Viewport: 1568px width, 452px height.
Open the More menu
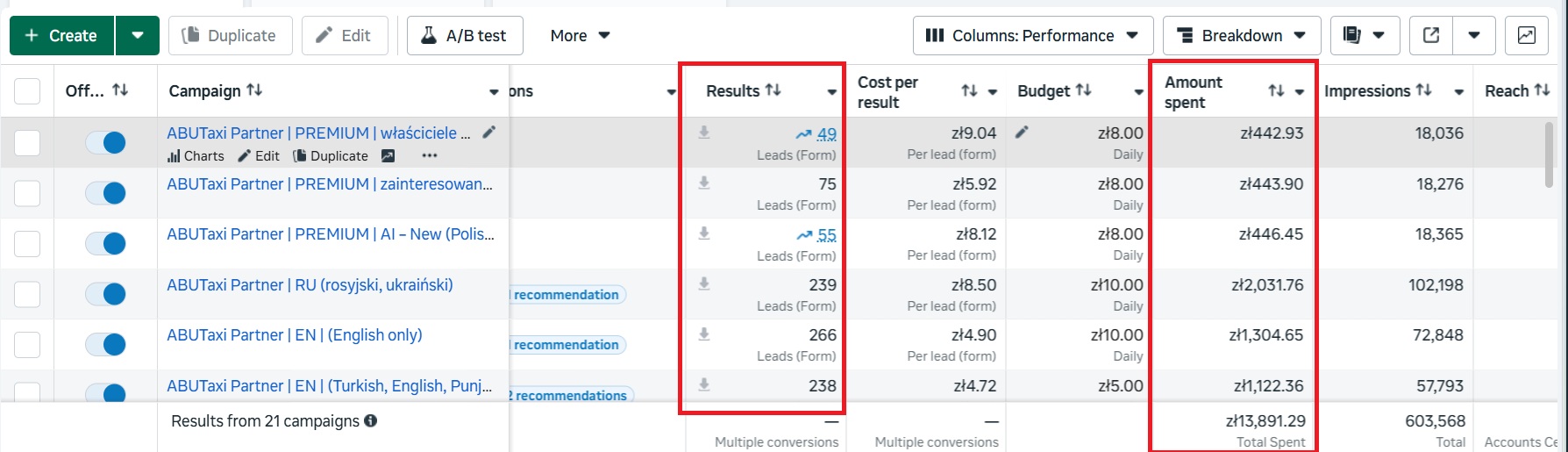tap(580, 35)
